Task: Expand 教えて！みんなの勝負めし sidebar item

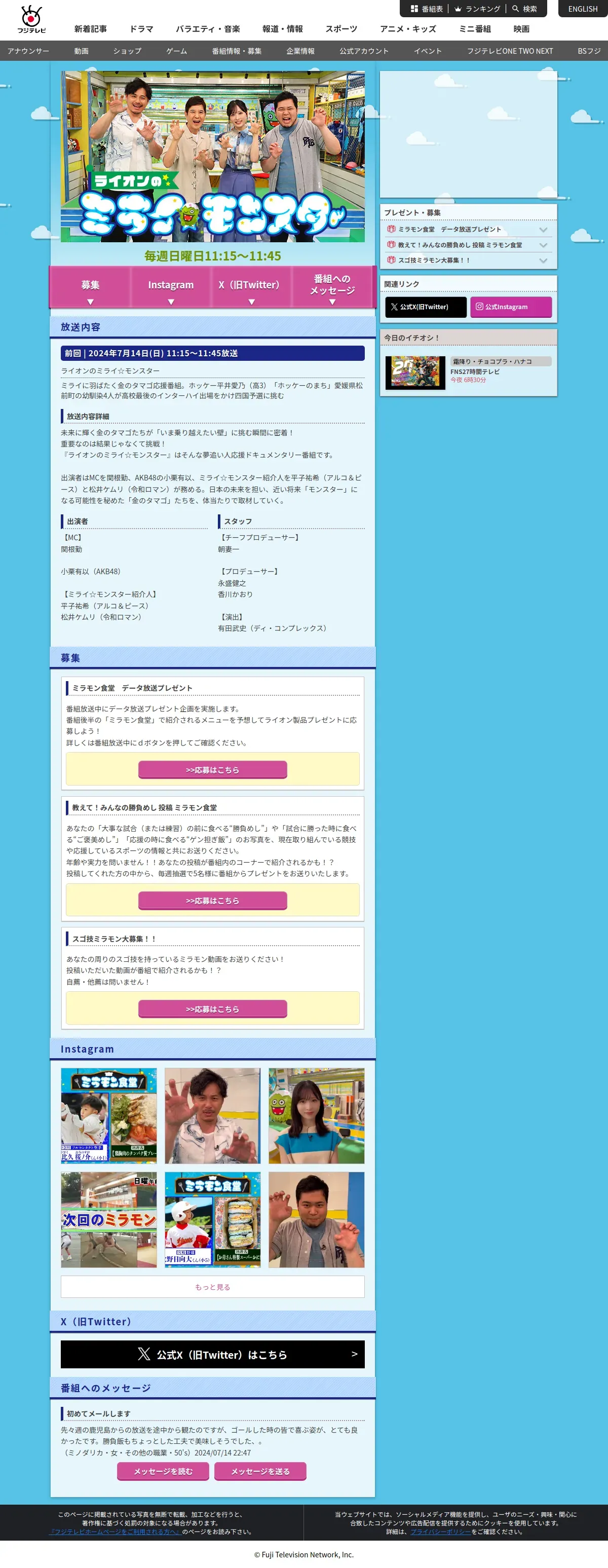Action: click(468, 245)
